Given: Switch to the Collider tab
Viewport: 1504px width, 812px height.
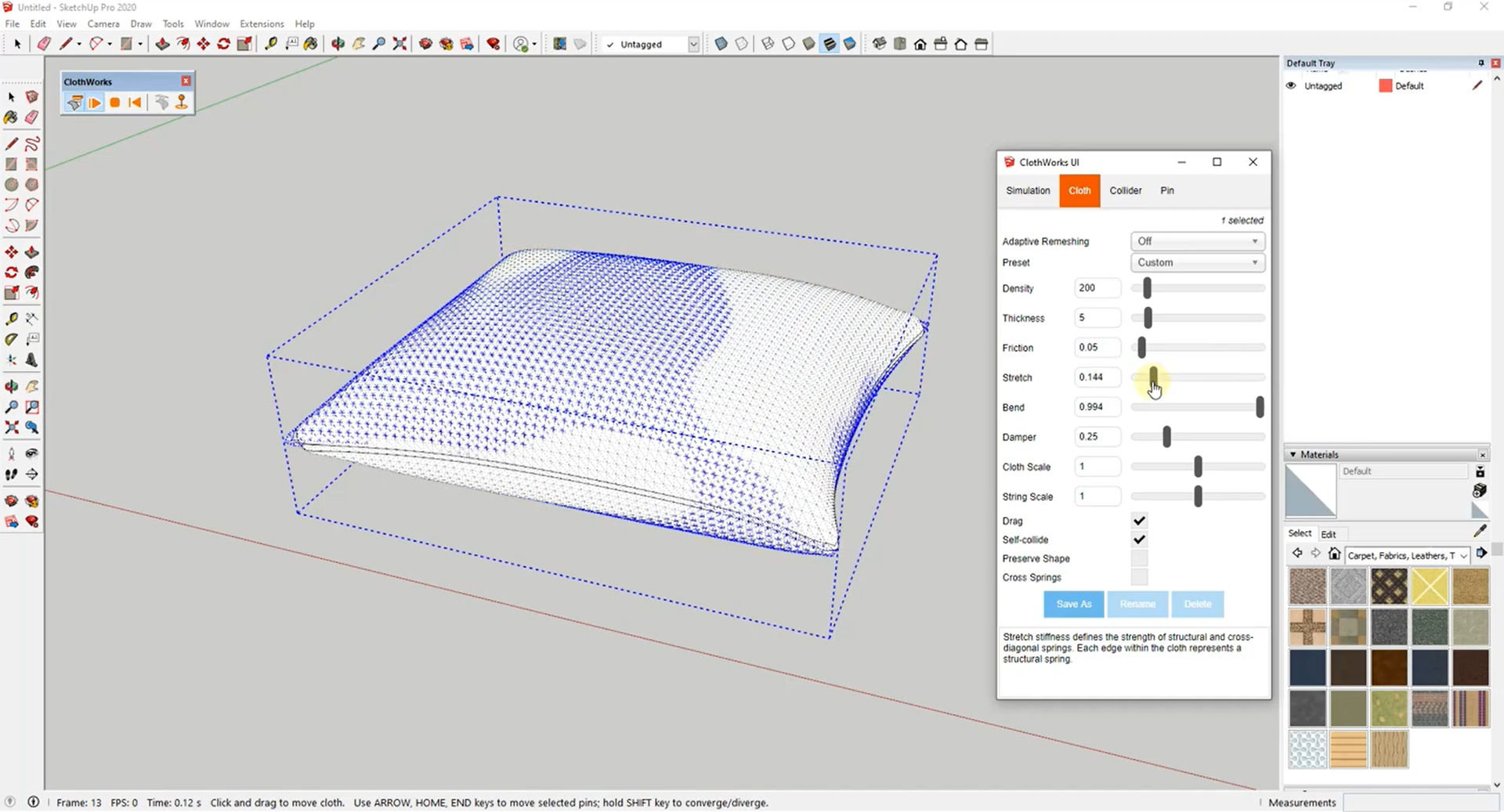Looking at the screenshot, I should point(1126,190).
